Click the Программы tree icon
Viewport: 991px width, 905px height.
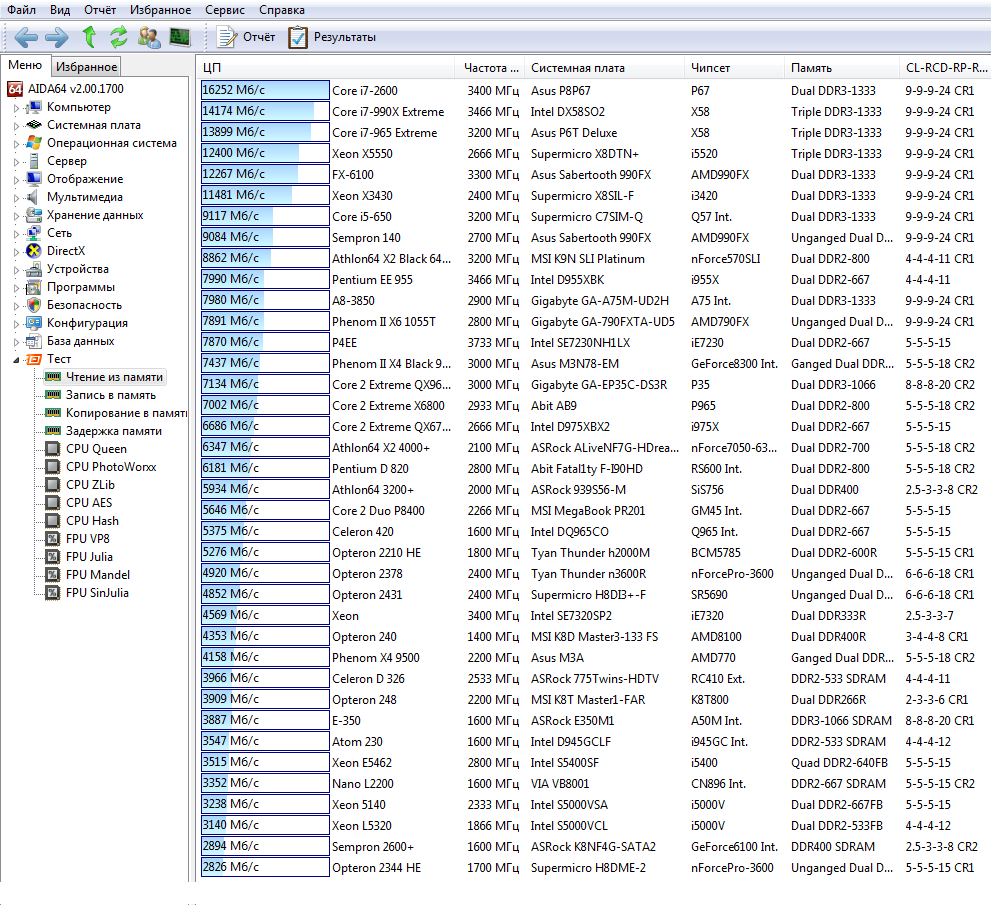coord(33,288)
